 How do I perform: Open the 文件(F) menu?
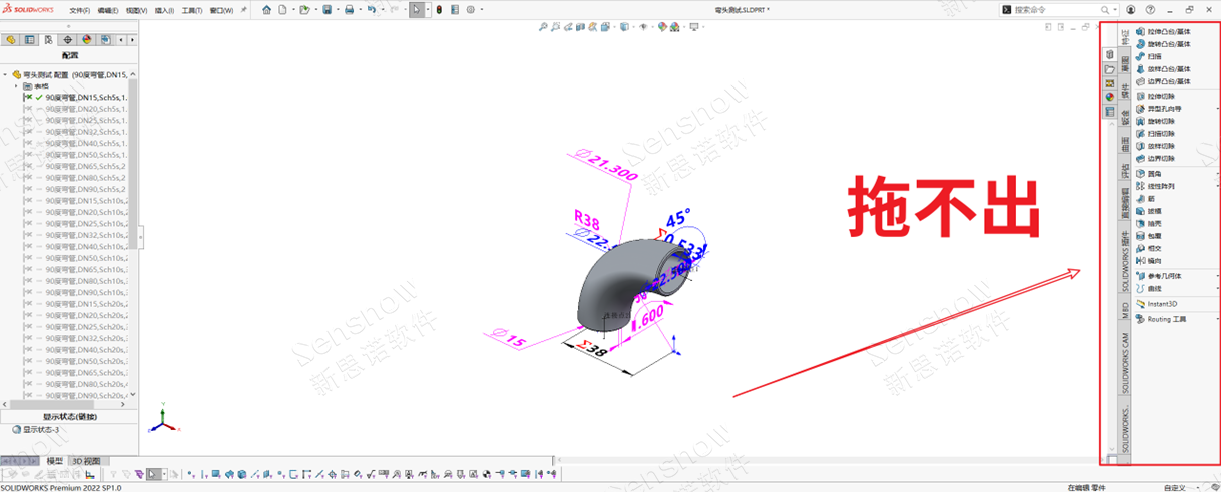tap(80, 10)
